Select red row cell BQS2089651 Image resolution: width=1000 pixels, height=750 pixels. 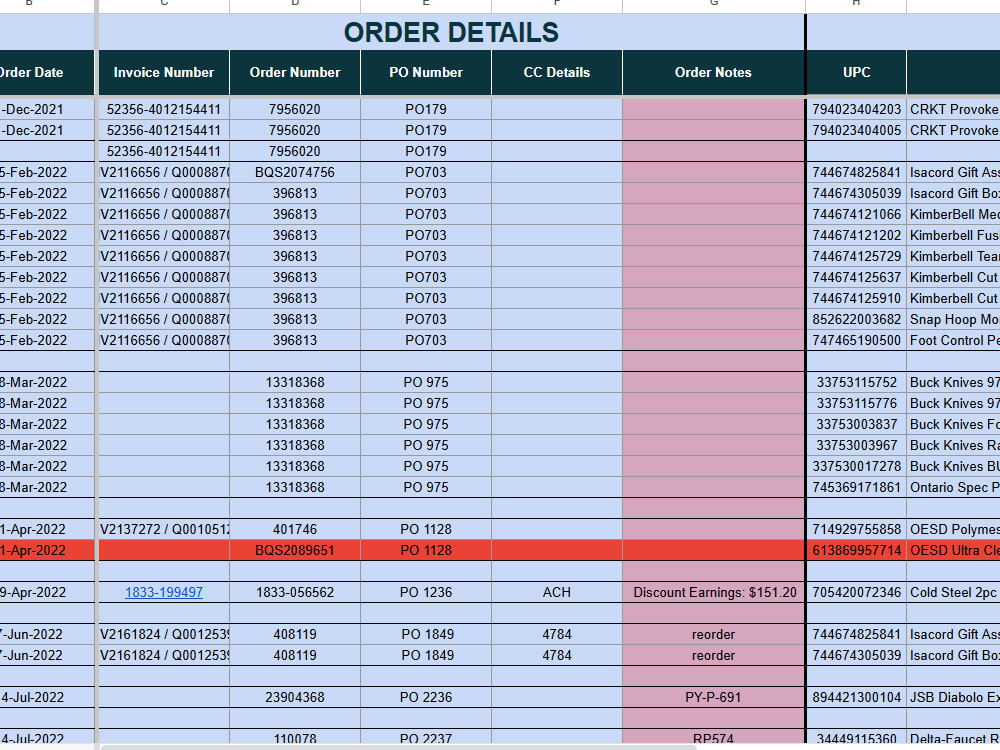[x=295, y=550]
